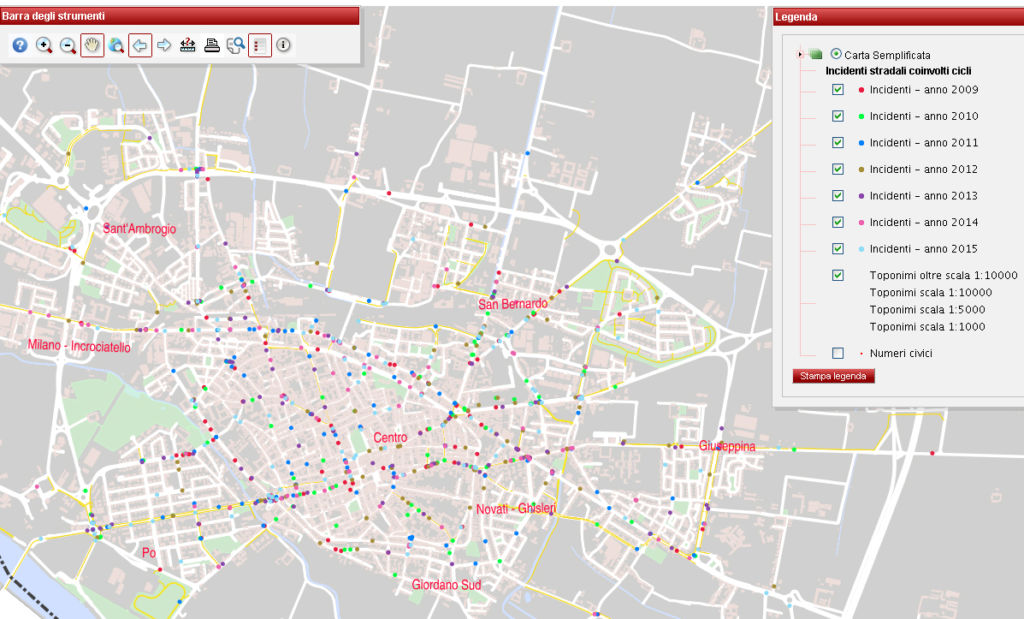
Task: Select the zoom in magnifier tool
Action: click(44, 45)
